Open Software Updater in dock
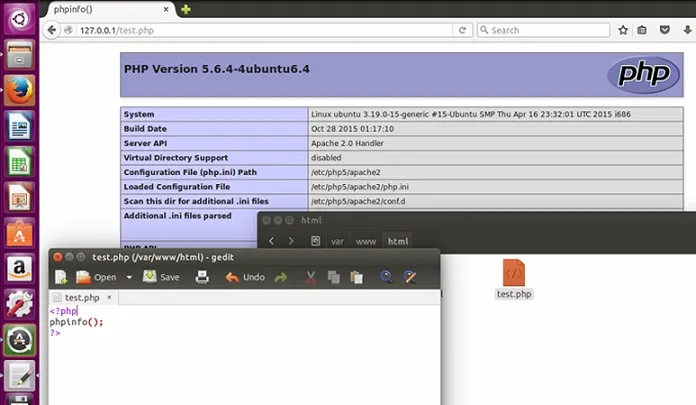696x405 pixels. point(19,340)
